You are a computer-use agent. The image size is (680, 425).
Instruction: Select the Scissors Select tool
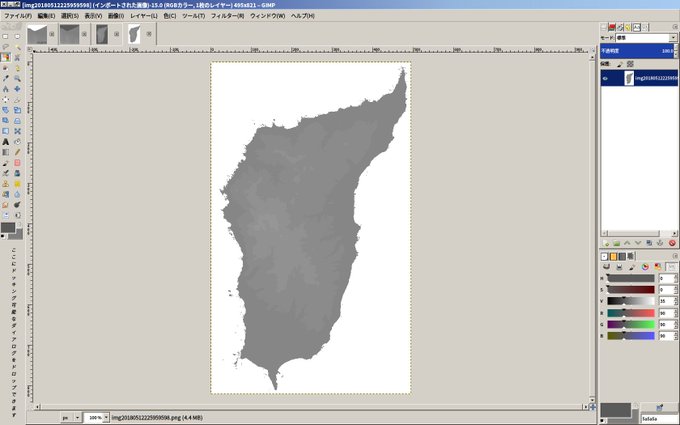coord(17,58)
